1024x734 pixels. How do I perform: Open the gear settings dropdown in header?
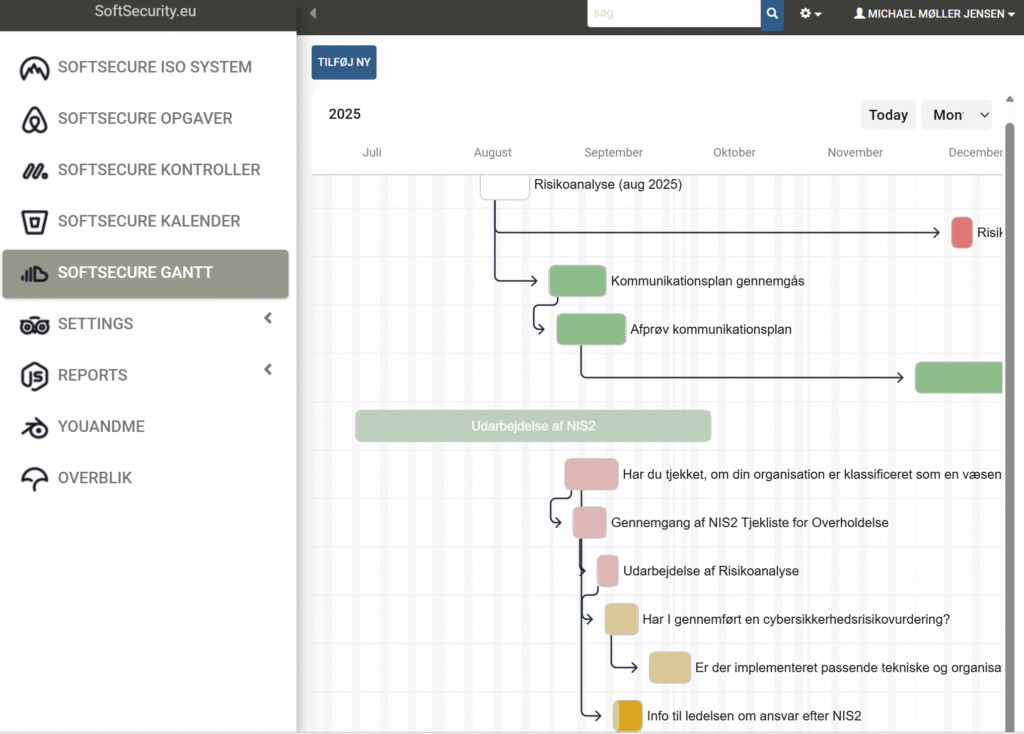810,14
